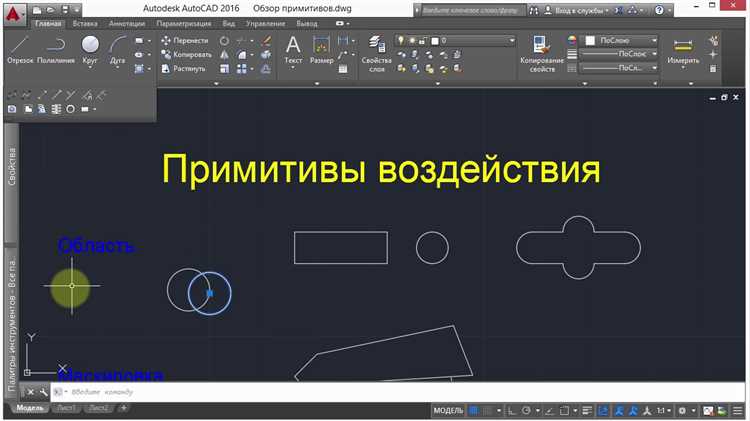Switch to the Параметризация ribbon tab
The width and height of the screenshot is (750, 421).
click(x=184, y=23)
